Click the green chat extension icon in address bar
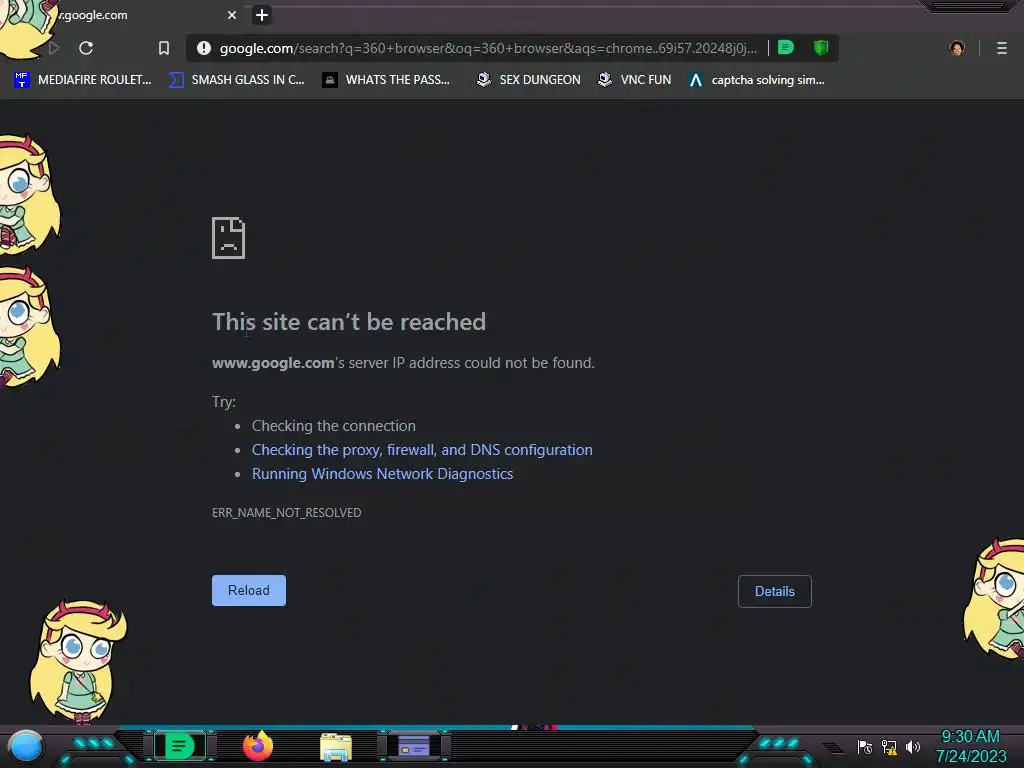Viewport: 1024px width, 768px height. 786,48
